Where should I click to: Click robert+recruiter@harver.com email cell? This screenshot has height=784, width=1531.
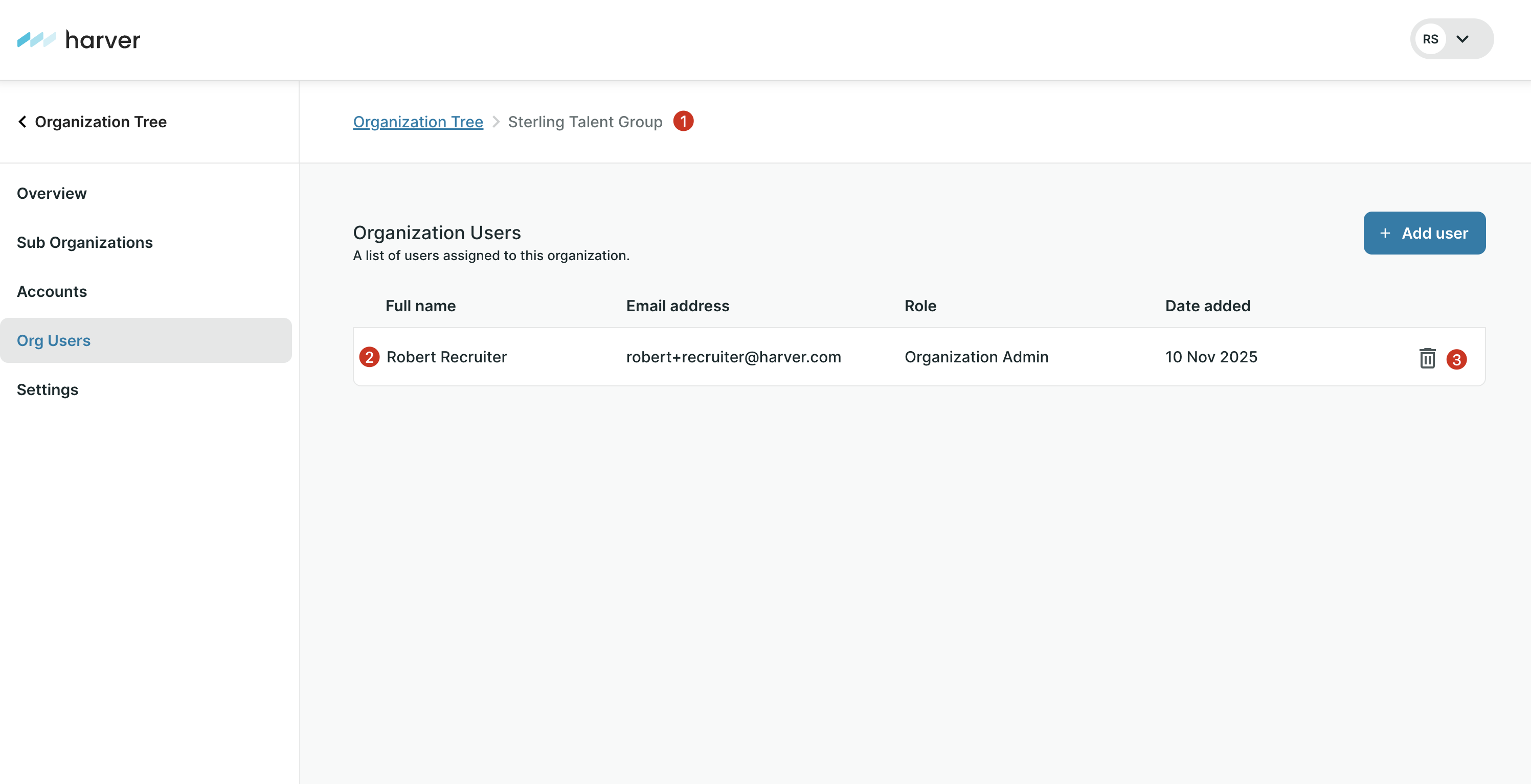tap(733, 357)
